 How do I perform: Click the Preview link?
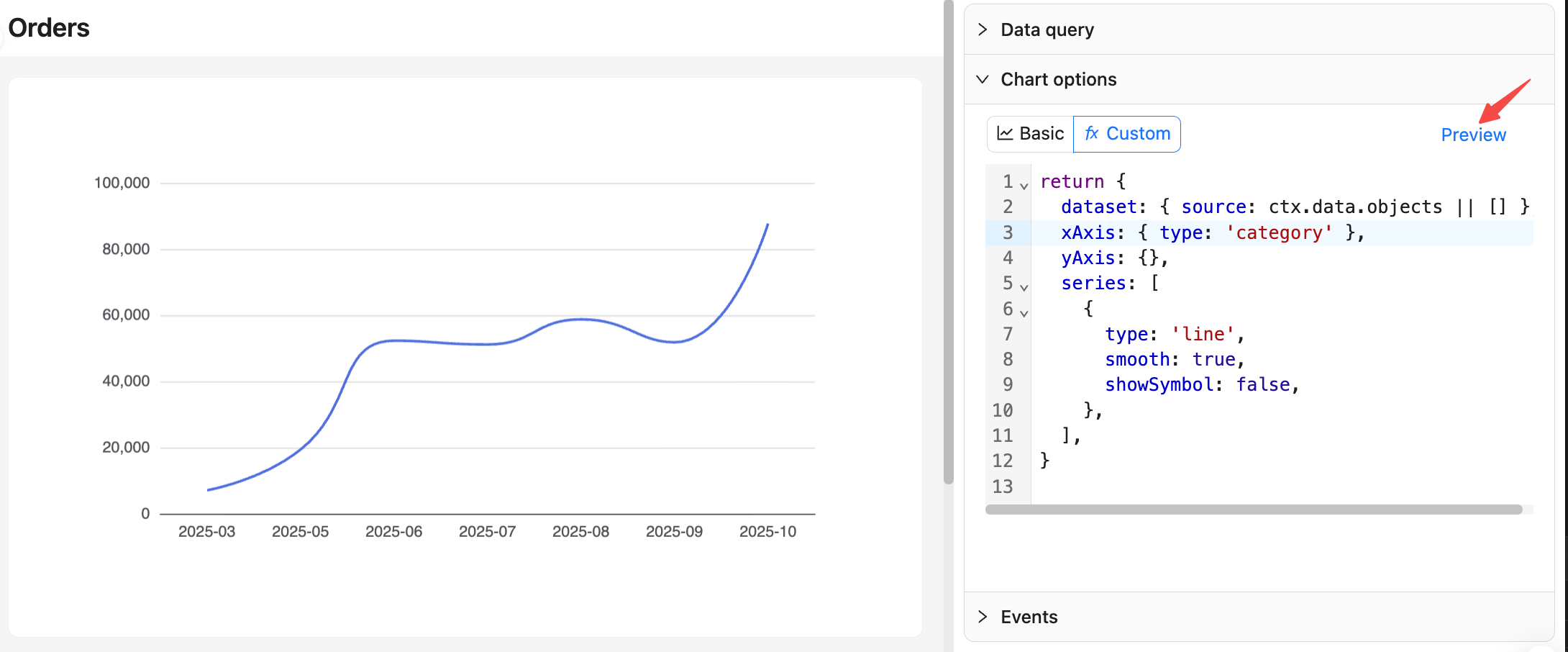1472,135
